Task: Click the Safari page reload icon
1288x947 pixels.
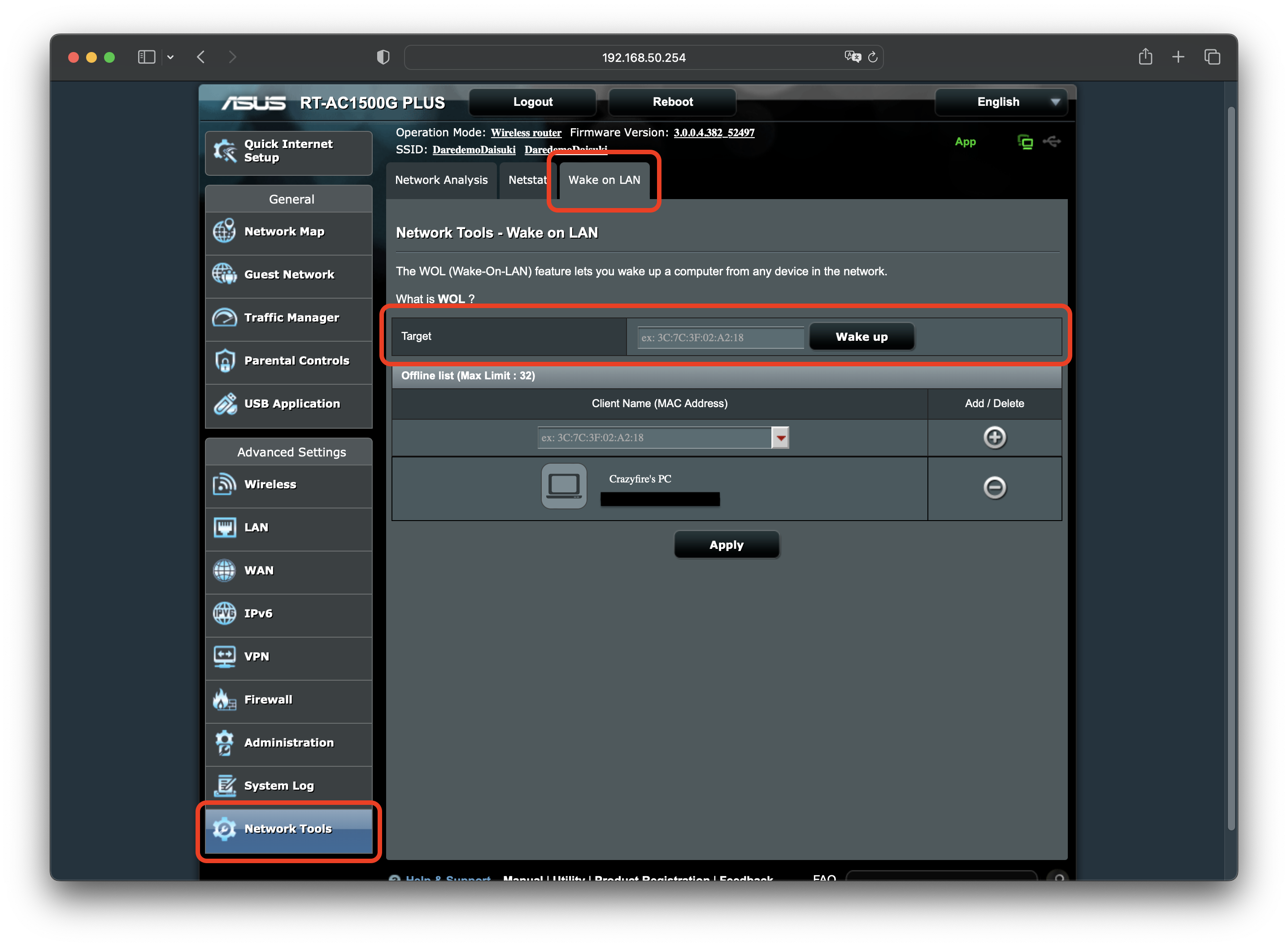Action: tap(872, 57)
